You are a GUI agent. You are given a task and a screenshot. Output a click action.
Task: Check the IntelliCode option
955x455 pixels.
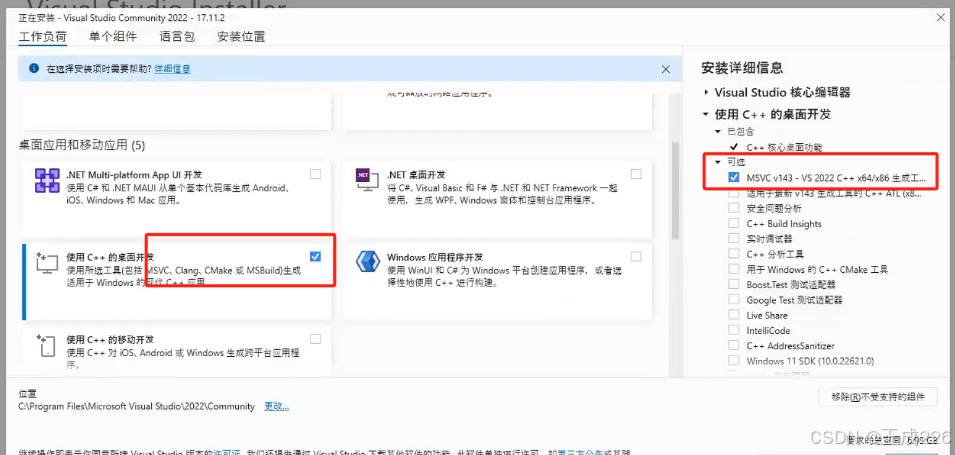coord(734,330)
